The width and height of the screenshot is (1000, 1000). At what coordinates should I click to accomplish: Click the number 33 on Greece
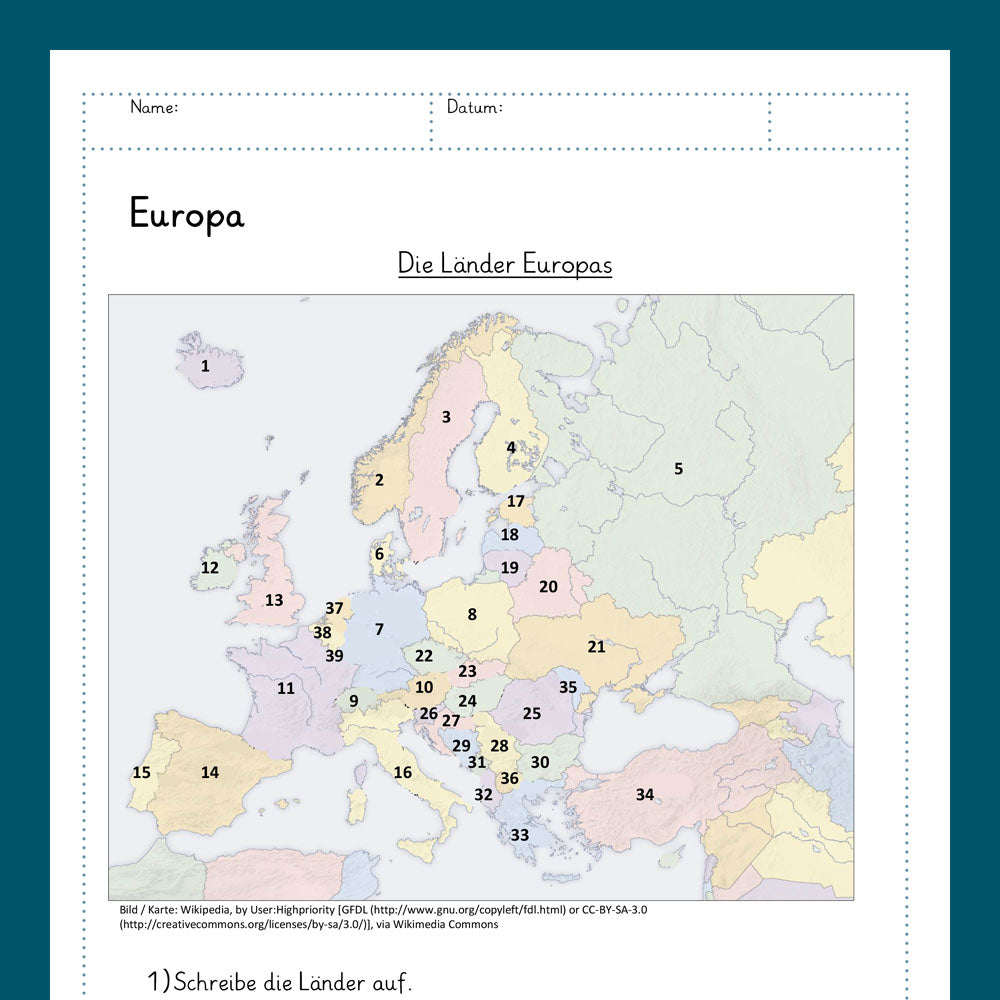pos(520,835)
